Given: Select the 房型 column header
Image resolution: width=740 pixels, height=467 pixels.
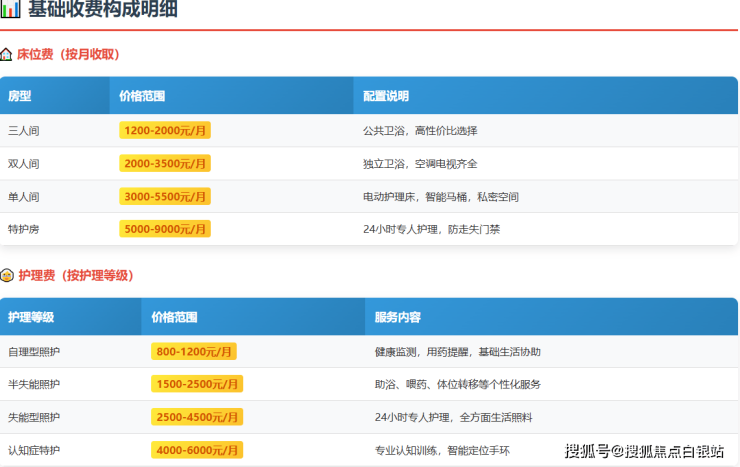Looking at the screenshot, I should point(20,96).
